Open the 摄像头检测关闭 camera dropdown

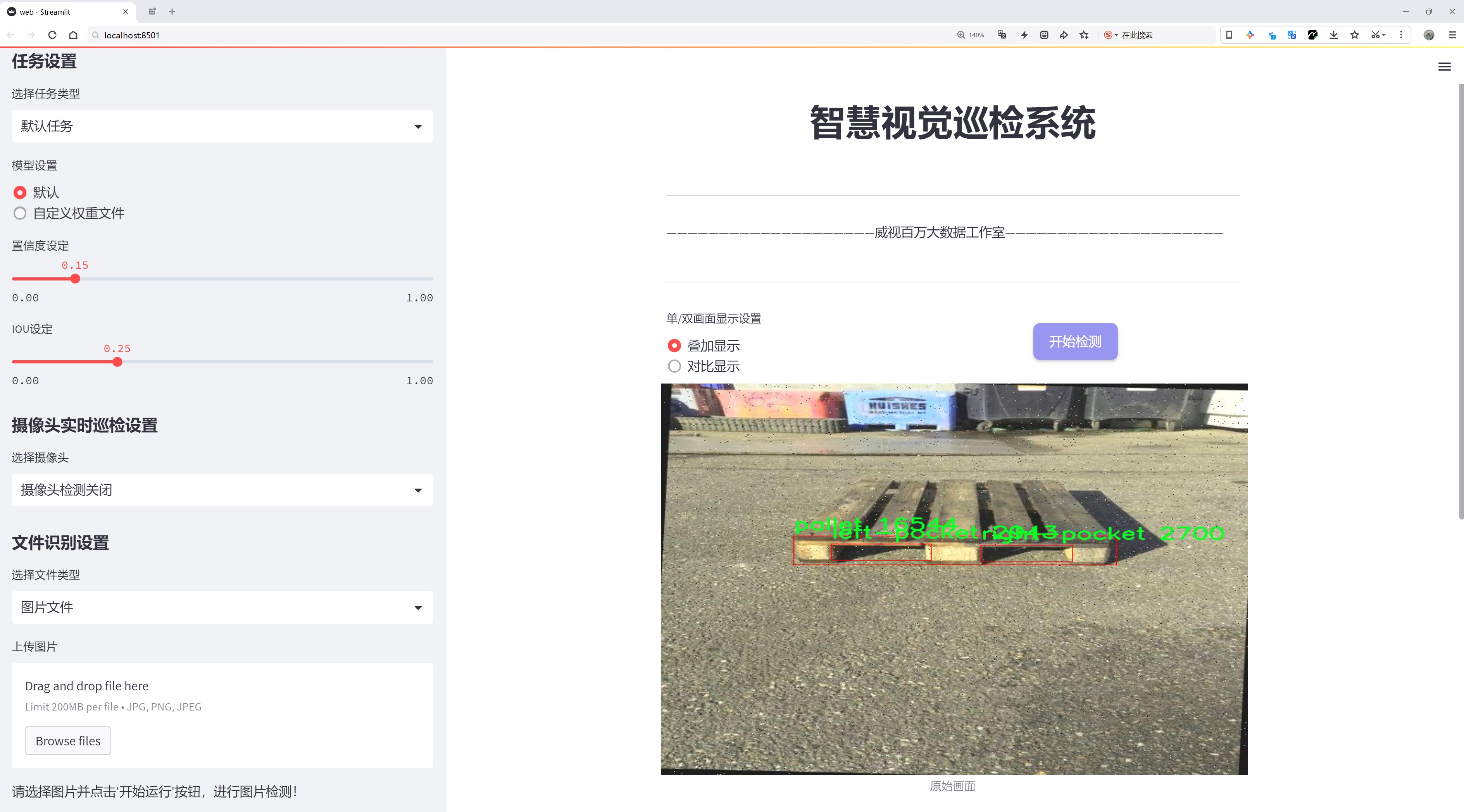pyautogui.click(x=222, y=490)
